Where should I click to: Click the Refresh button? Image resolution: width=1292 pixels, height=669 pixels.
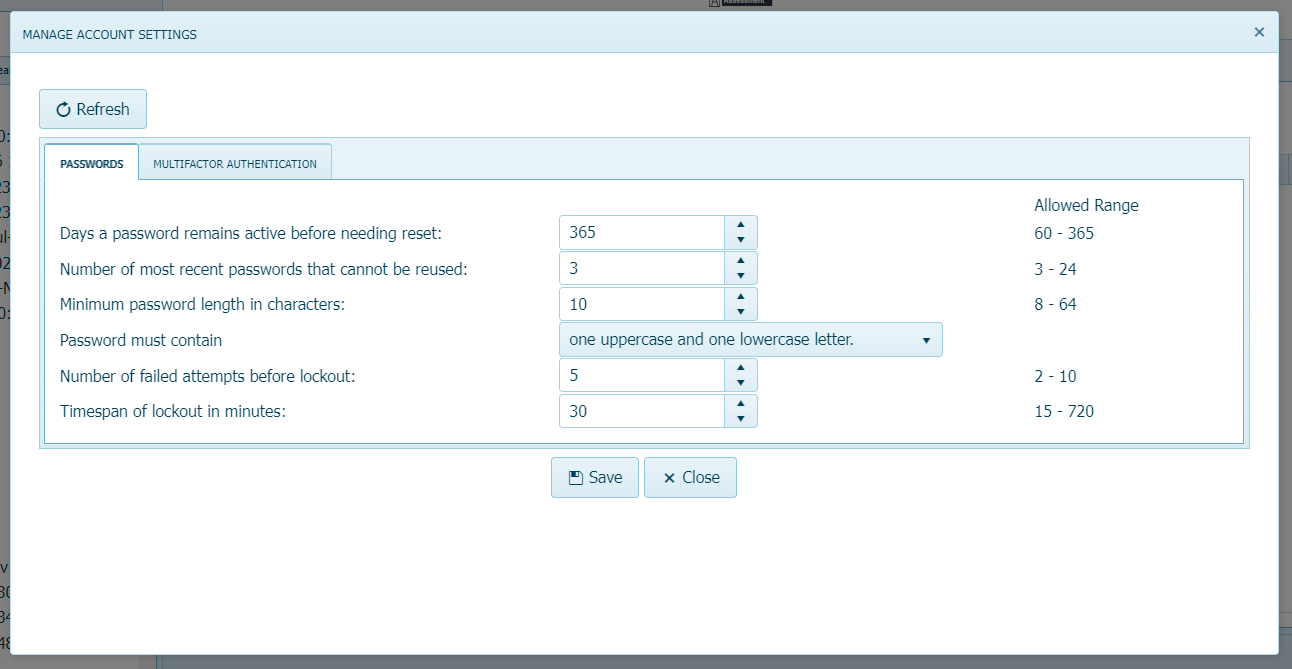click(x=92, y=109)
